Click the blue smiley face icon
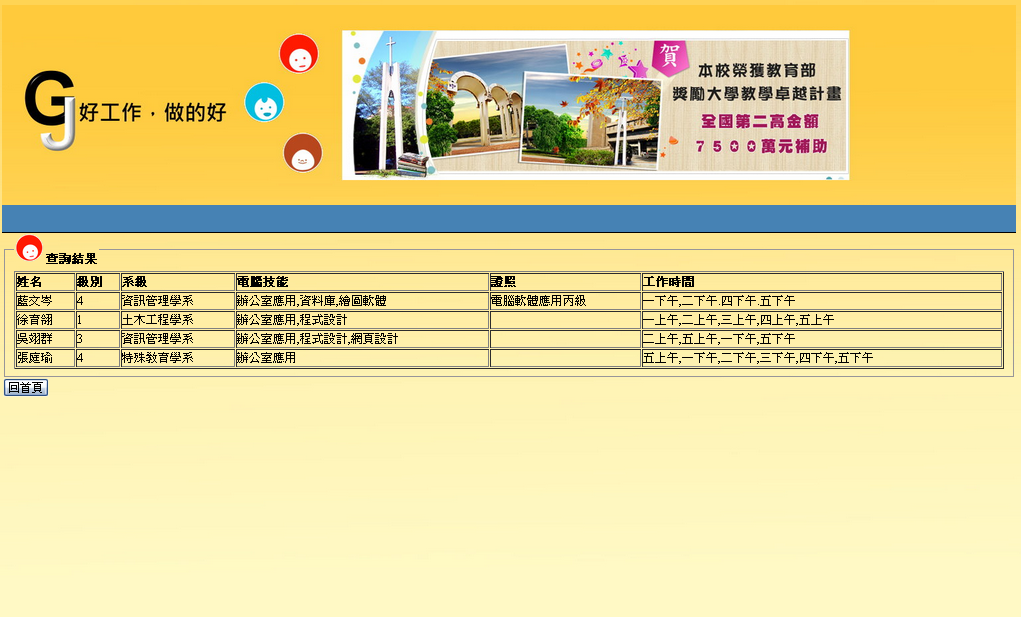 [x=264, y=102]
